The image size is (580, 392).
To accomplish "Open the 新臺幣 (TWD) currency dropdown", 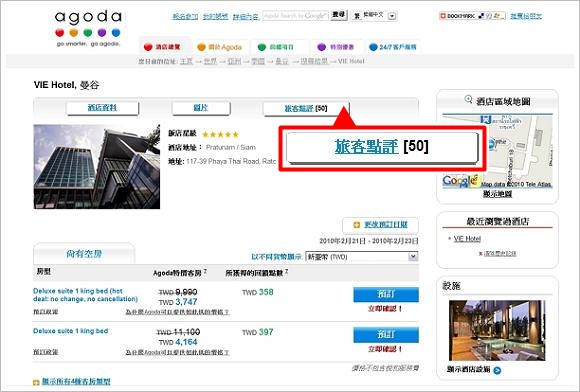I will pos(361,257).
